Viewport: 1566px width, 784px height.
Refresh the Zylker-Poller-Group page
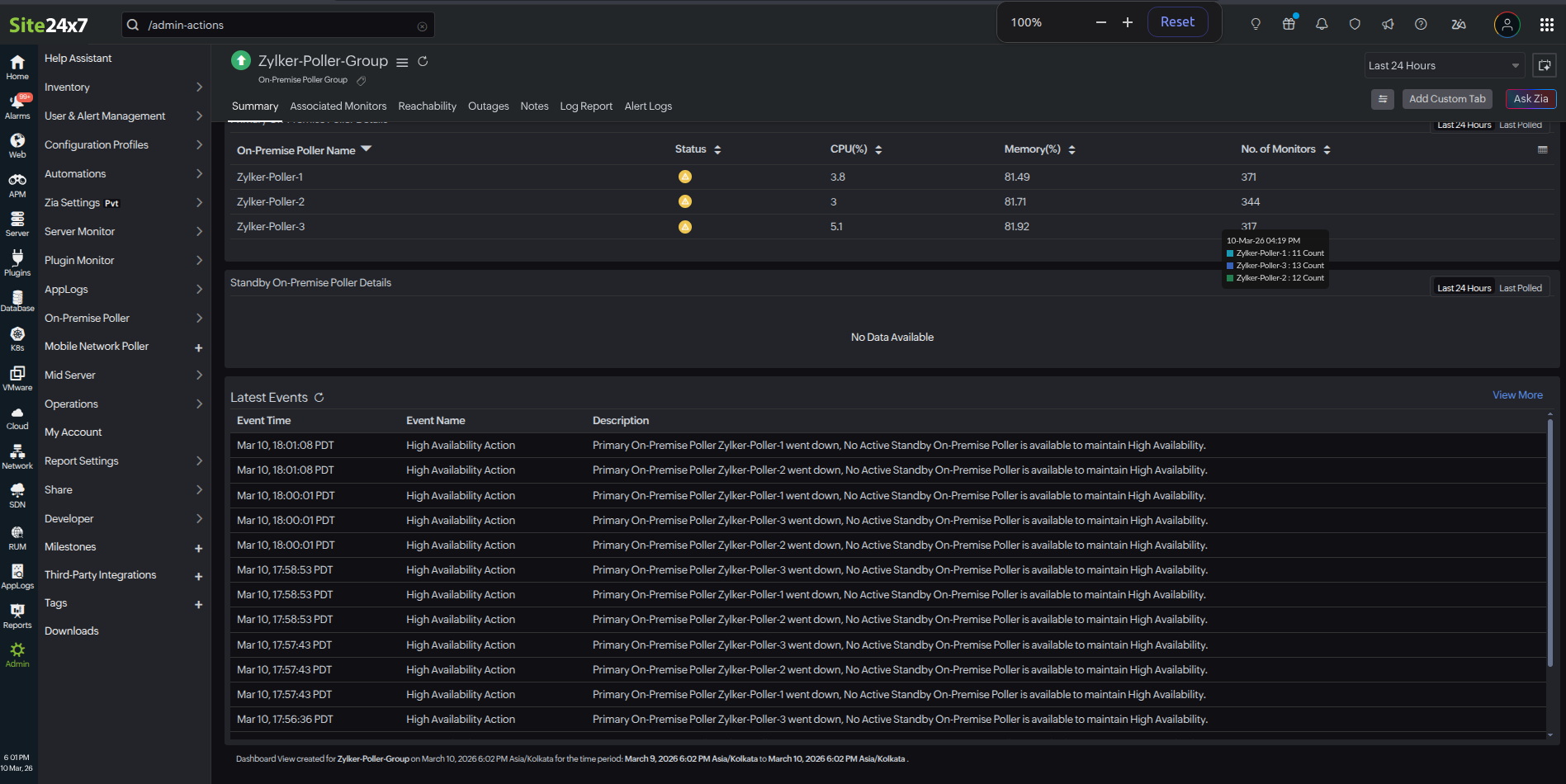click(x=423, y=62)
